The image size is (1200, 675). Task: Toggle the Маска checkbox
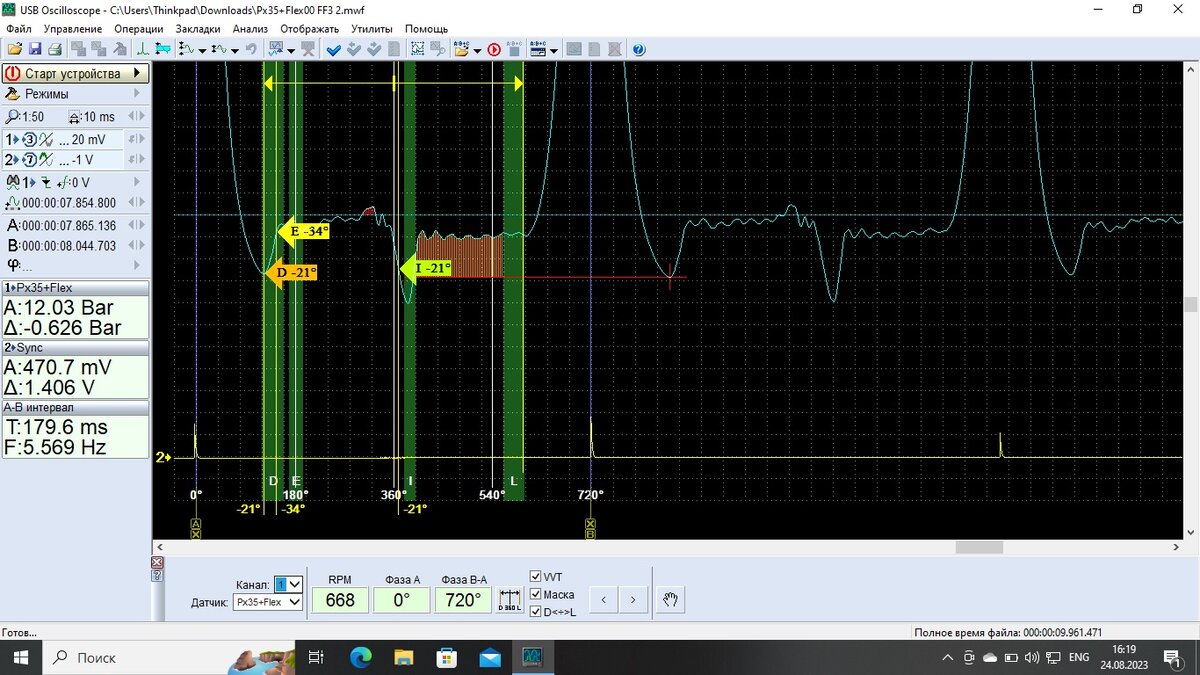tap(535, 594)
